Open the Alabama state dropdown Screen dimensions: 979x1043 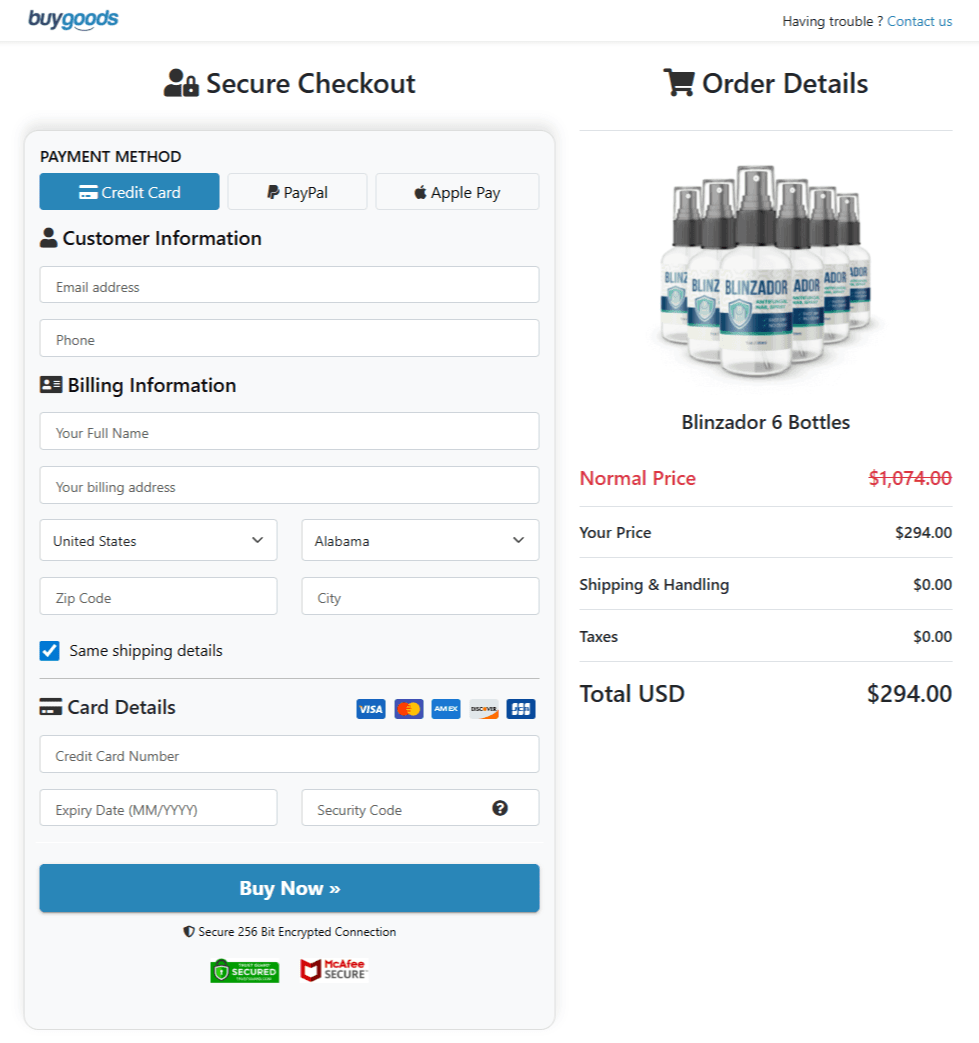point(420,540)
